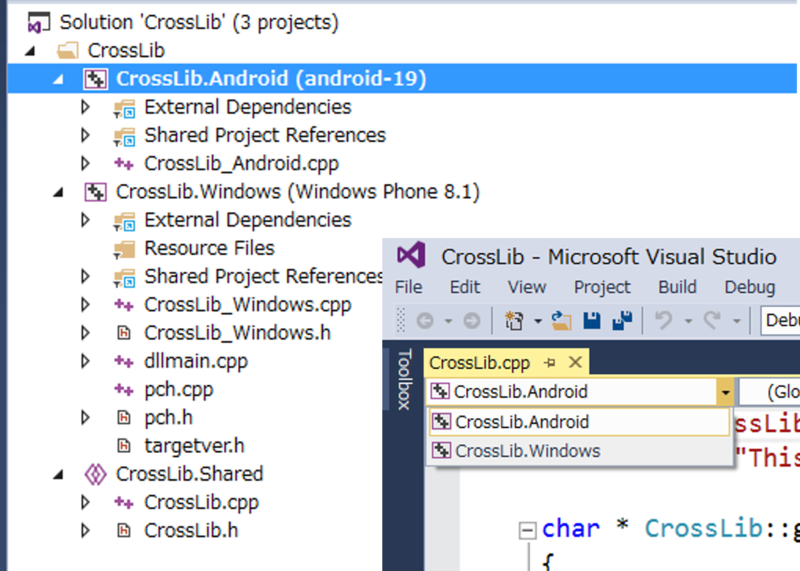This screenshot has width=800, height=571.
Task: Toggle the project context dropdown arrow
Action: tap(725, 392)
